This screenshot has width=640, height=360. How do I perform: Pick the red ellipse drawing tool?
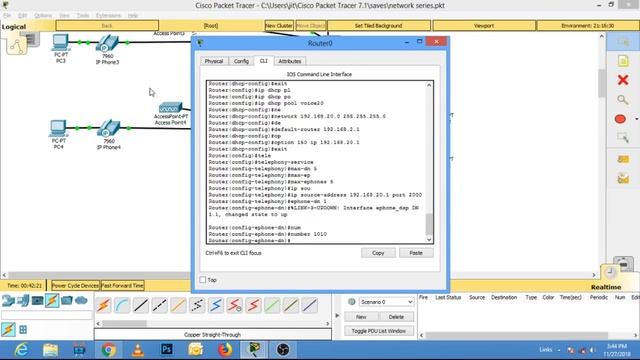point(620,119)
